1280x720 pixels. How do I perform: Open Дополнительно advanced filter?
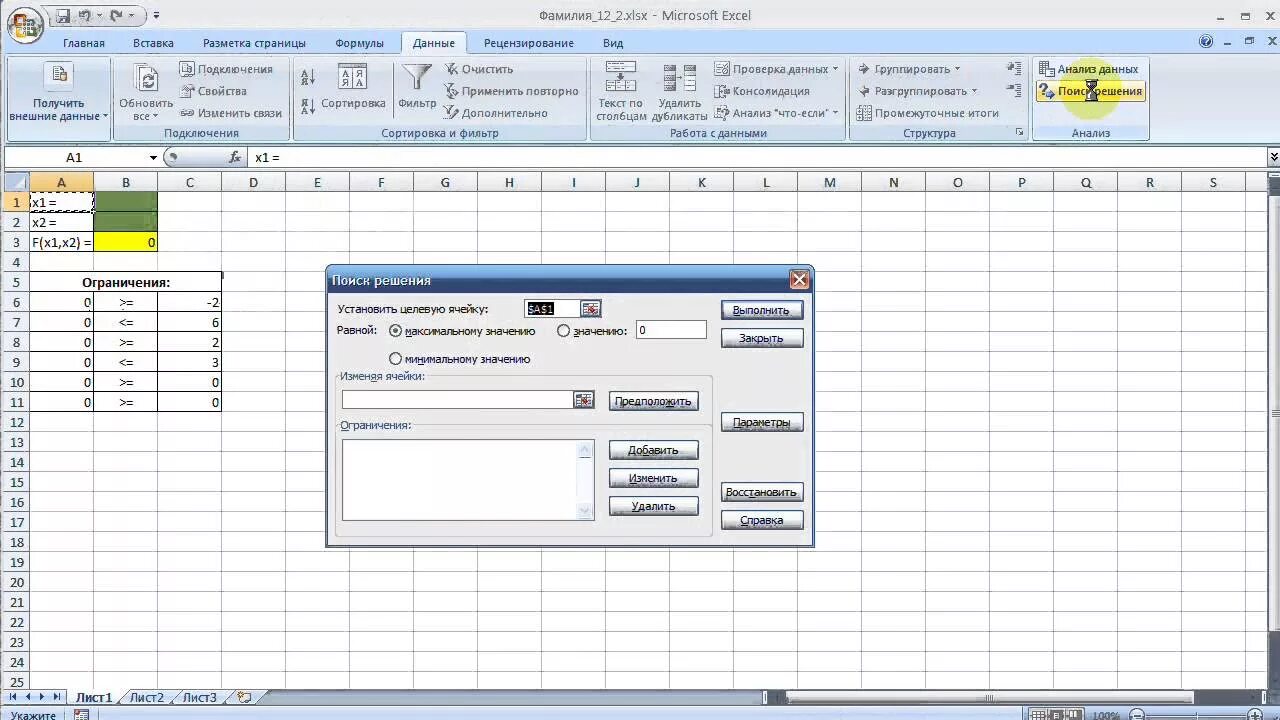[496, 113]
